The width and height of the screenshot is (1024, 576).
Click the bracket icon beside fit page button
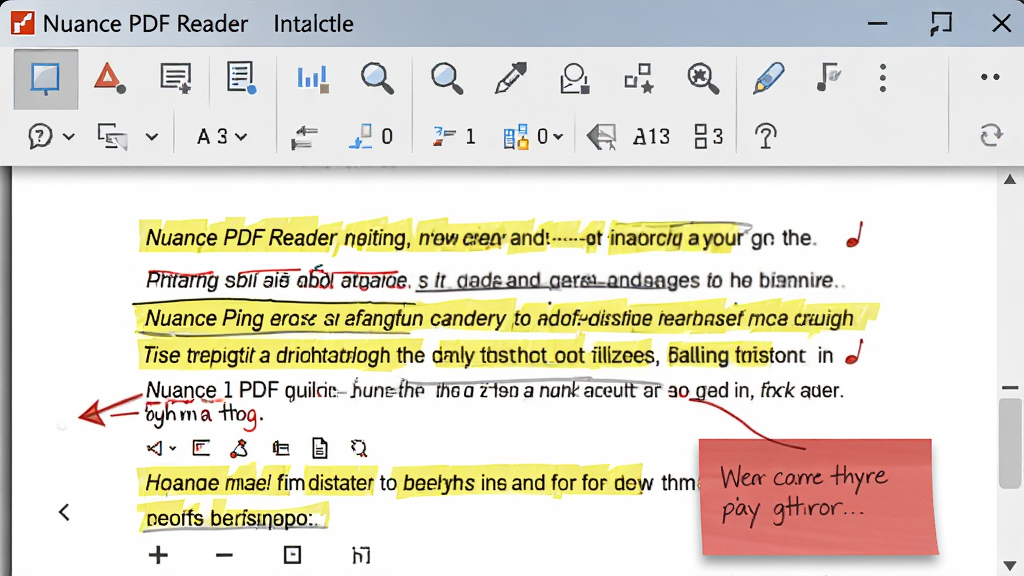[x=361, y=555]
